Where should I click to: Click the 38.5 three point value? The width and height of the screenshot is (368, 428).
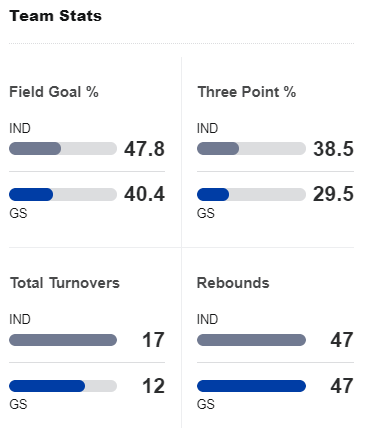pyautogui.click(x=333, y=149)
